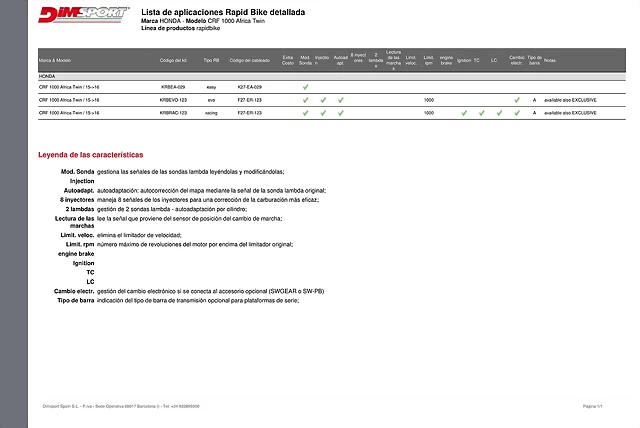Select the 'Extra Costo' column header

288,60
